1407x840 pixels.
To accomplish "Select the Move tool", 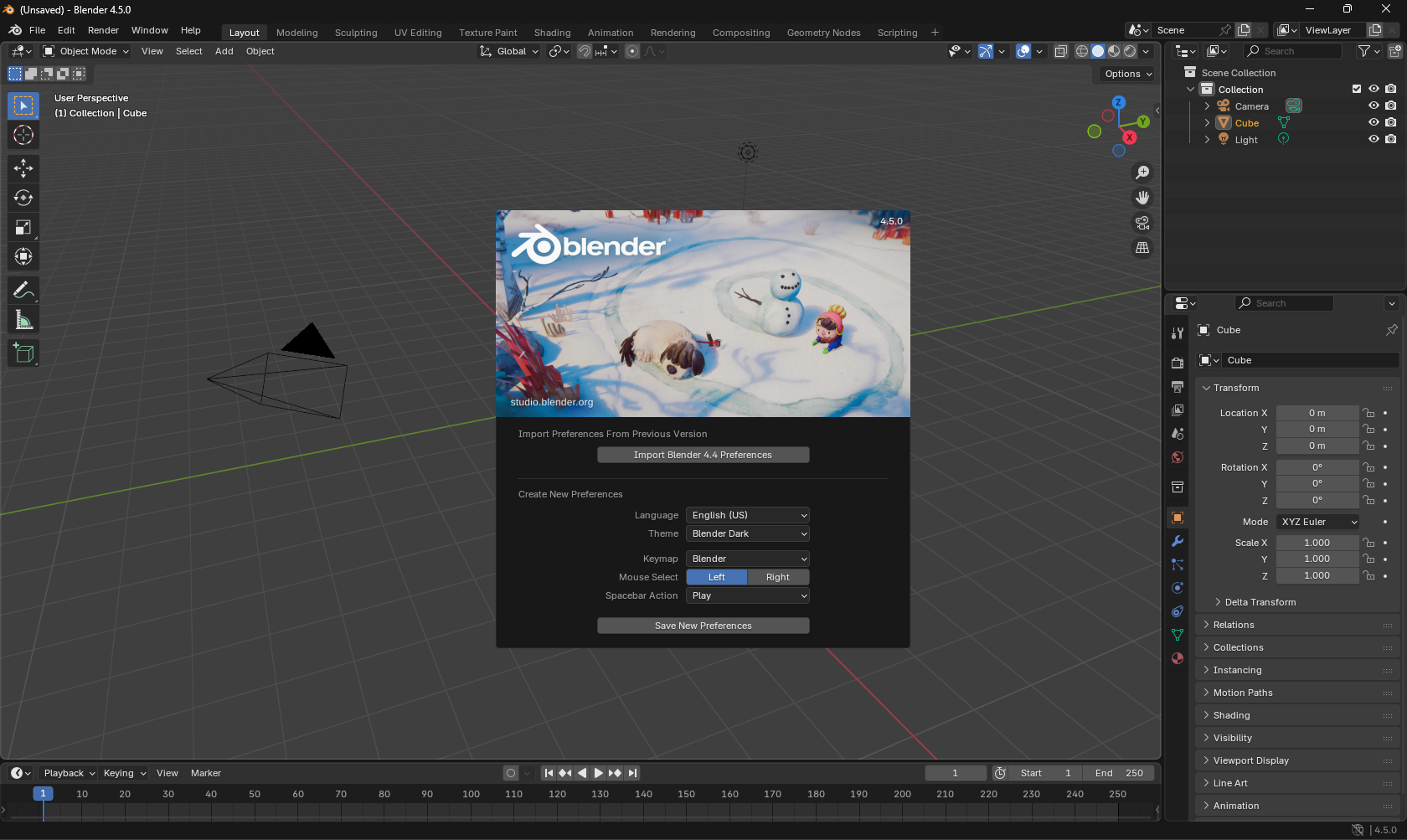I will pos(23,168).
